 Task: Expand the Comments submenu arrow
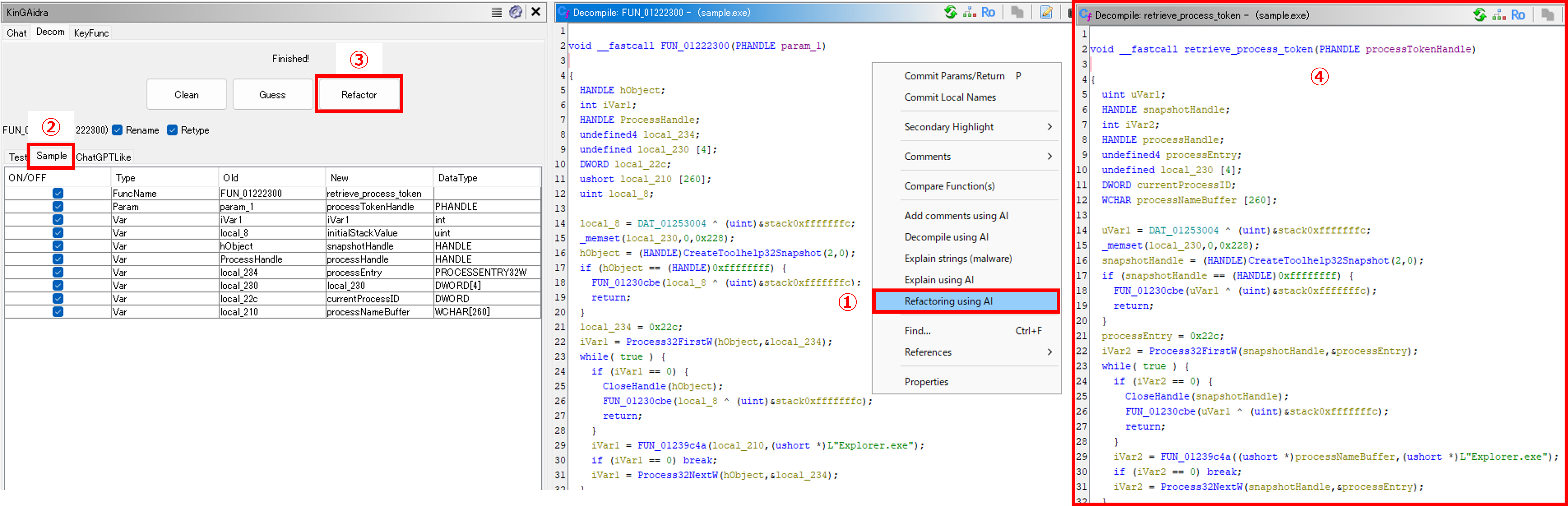1049,156
